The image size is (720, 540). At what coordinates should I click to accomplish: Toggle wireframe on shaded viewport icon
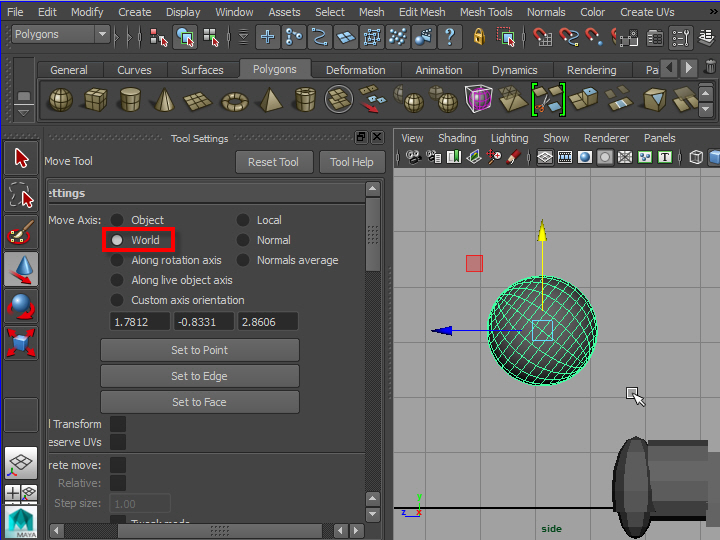624,158
